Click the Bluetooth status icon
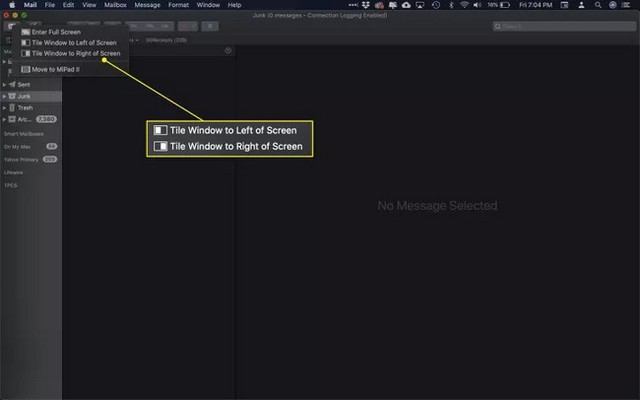 451,5
